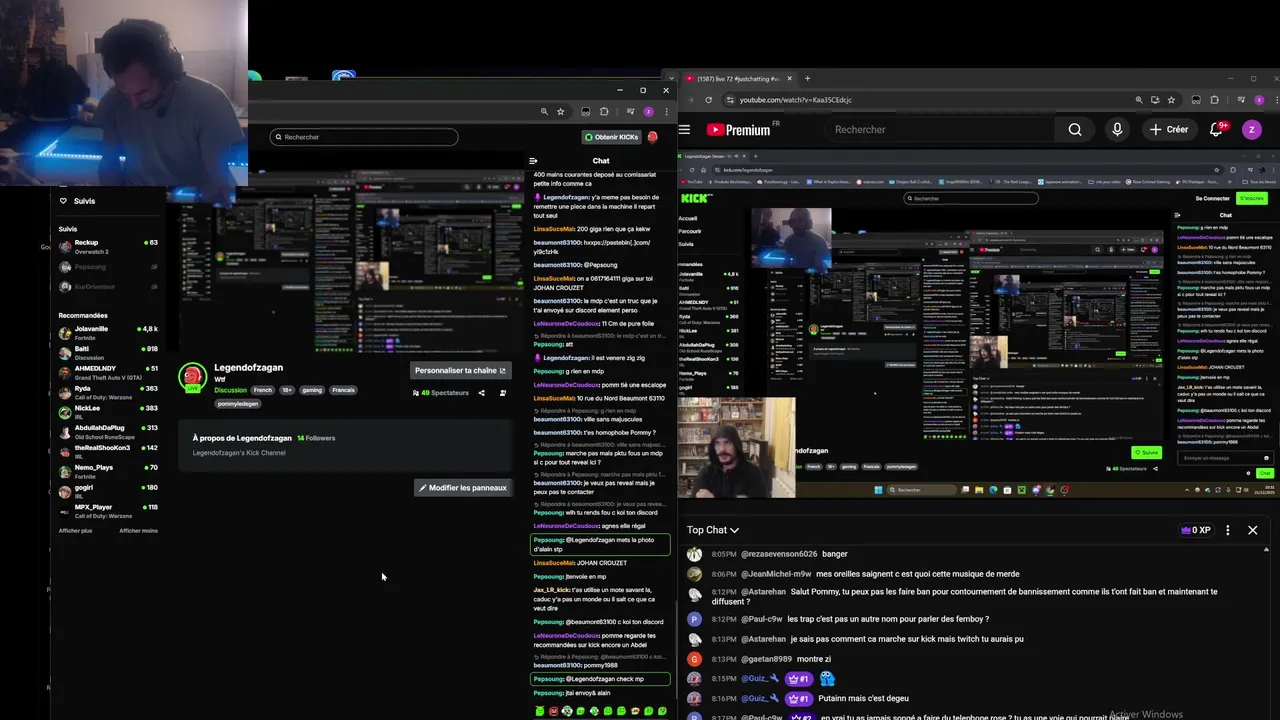Screen dimensions: 1280x720
Task: Open Extensions in the YouTube browser window
Action: click(x=1214, y=100)
